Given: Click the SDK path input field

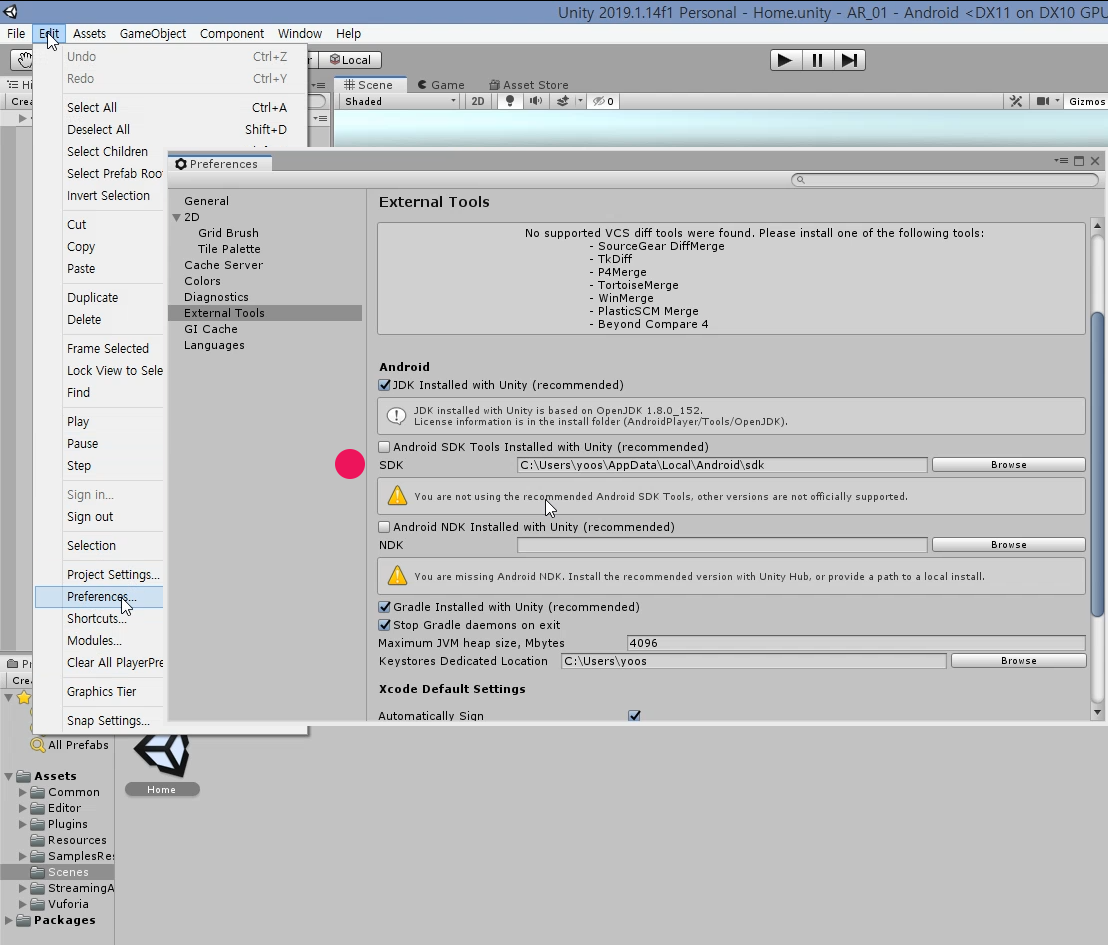Looking at the screenshot, I should [x=721, y=464].
